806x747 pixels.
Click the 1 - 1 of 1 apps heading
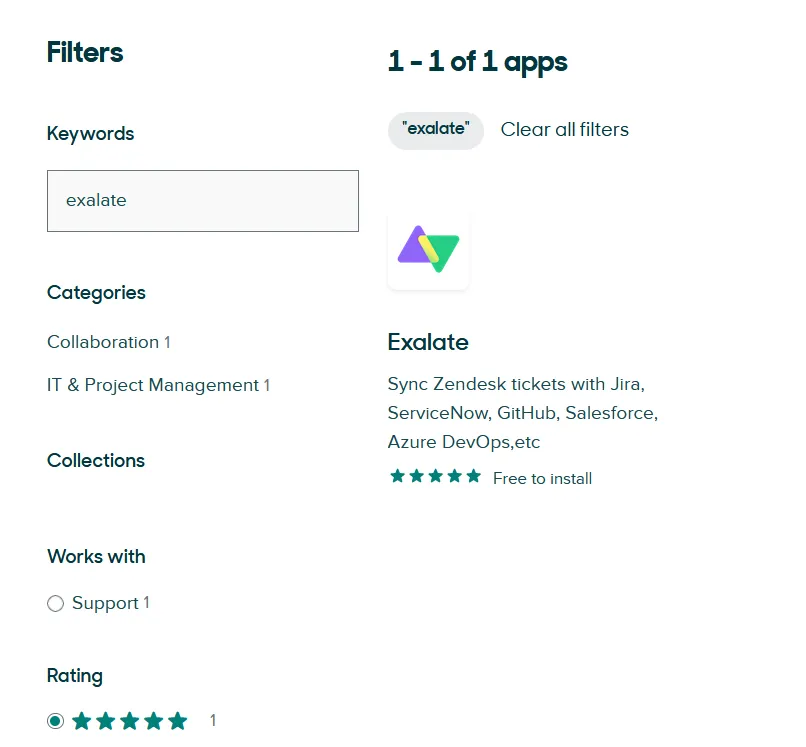[478, 62]
